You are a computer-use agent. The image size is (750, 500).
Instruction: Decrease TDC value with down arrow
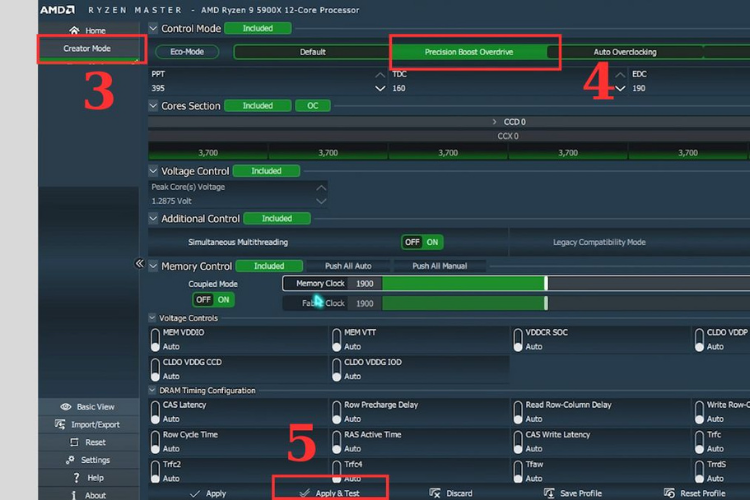(620, 89)
